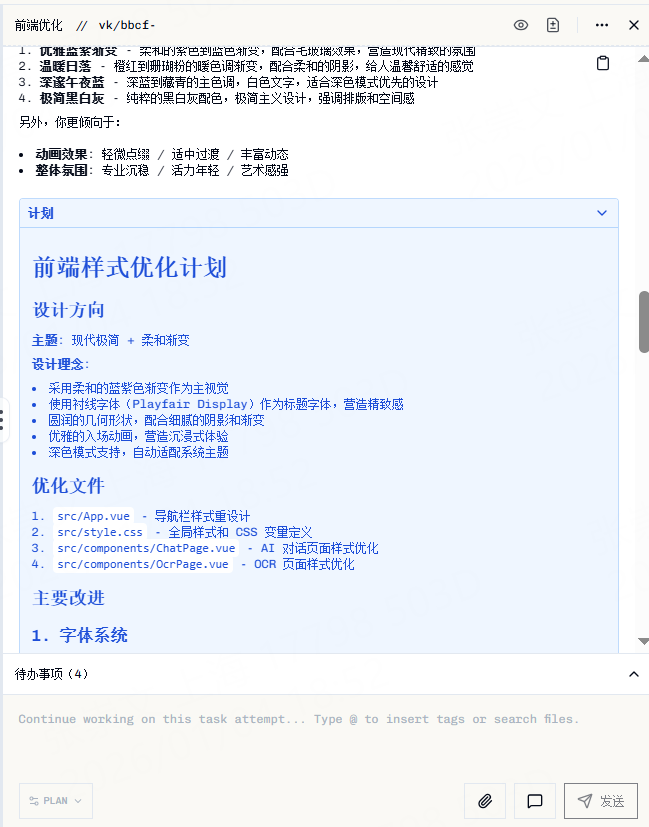Screen dimensions: 649x827
Task: Click the 温暖日落 option text
Action: 65,66
